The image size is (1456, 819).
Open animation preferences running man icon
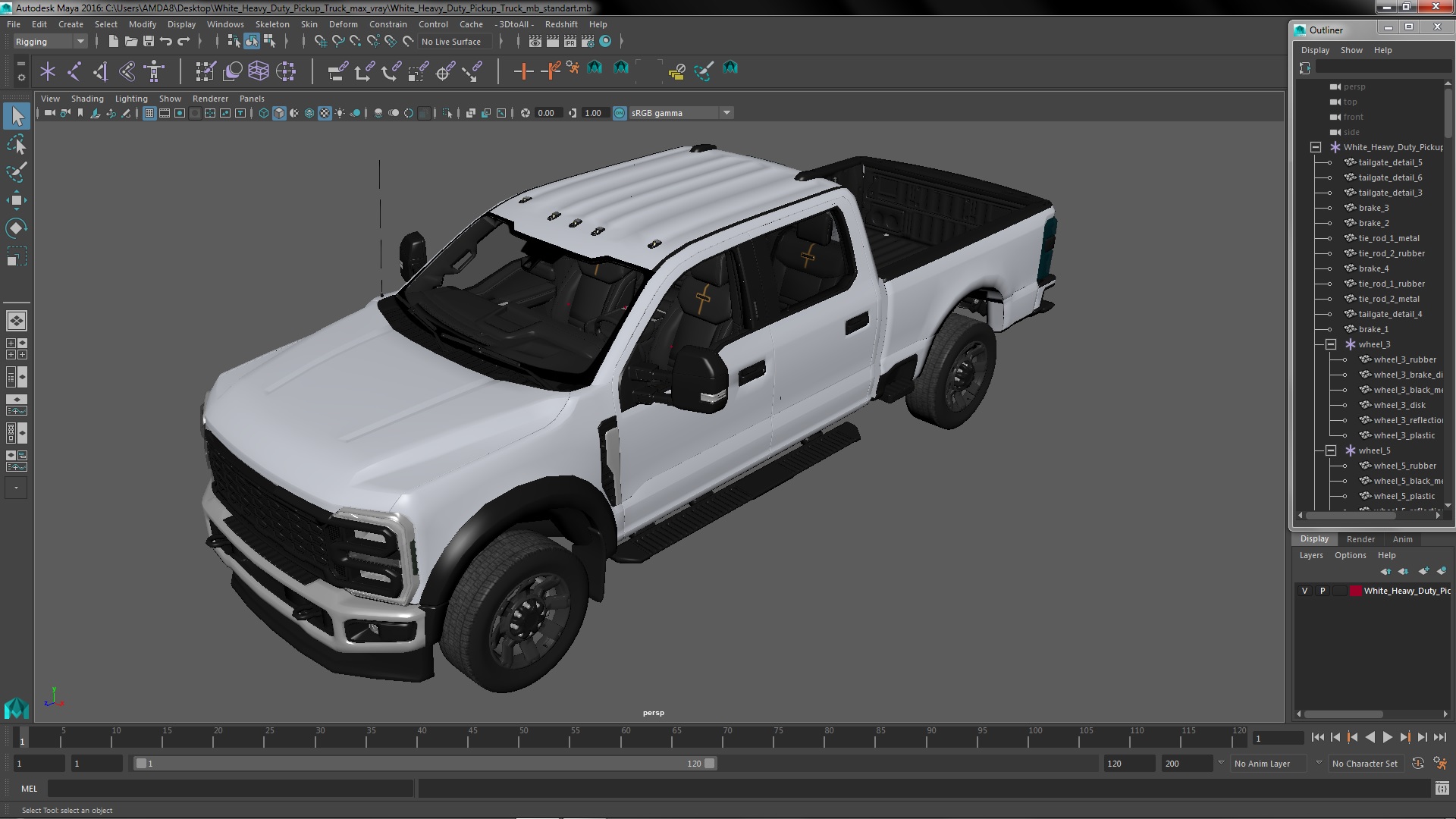[1440, 764]
